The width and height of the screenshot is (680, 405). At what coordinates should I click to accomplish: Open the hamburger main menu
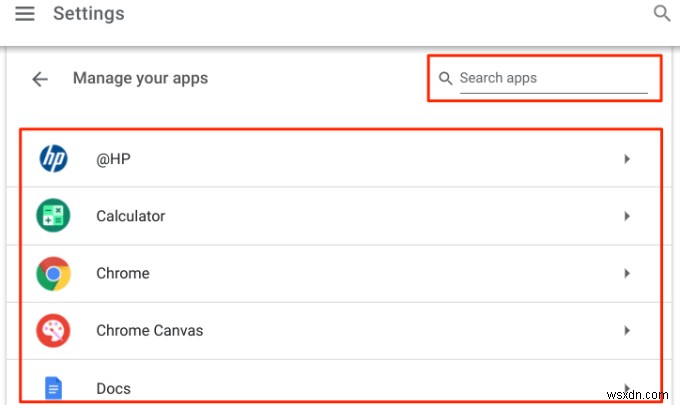25,13
